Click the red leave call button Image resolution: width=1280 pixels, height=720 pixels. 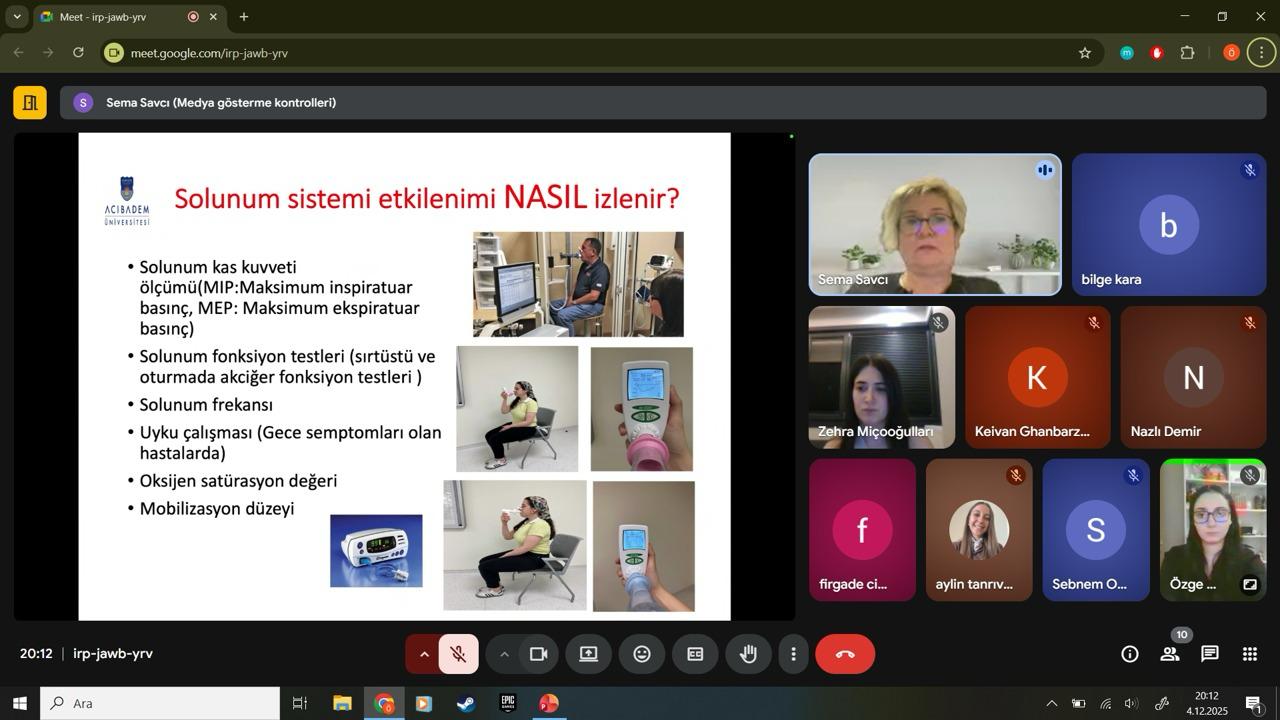click(845, 654)
